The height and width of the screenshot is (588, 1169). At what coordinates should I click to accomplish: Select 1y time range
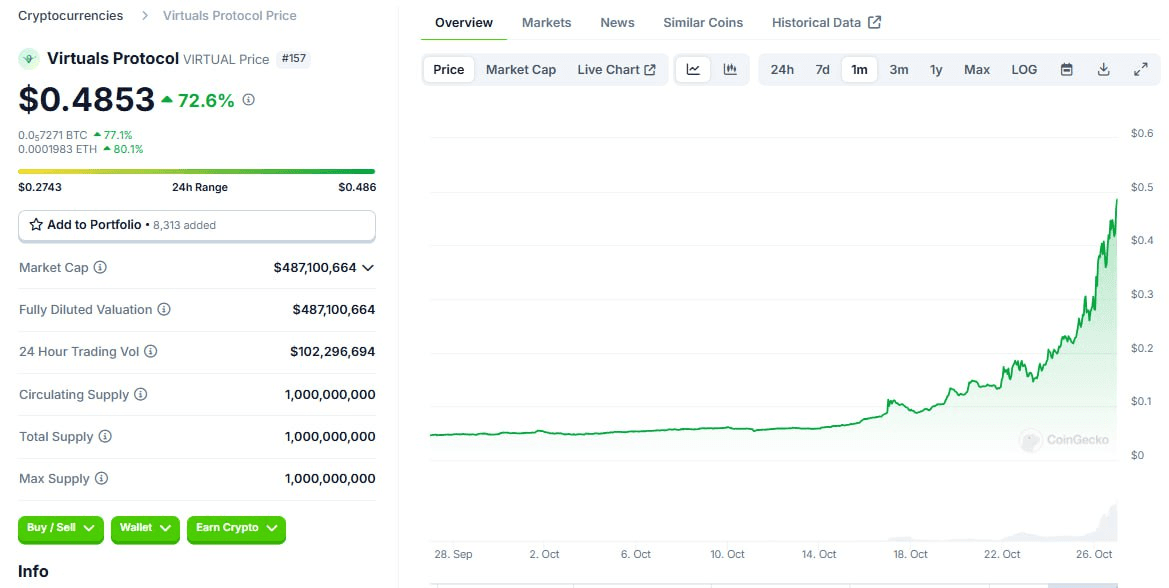[936, 69]
